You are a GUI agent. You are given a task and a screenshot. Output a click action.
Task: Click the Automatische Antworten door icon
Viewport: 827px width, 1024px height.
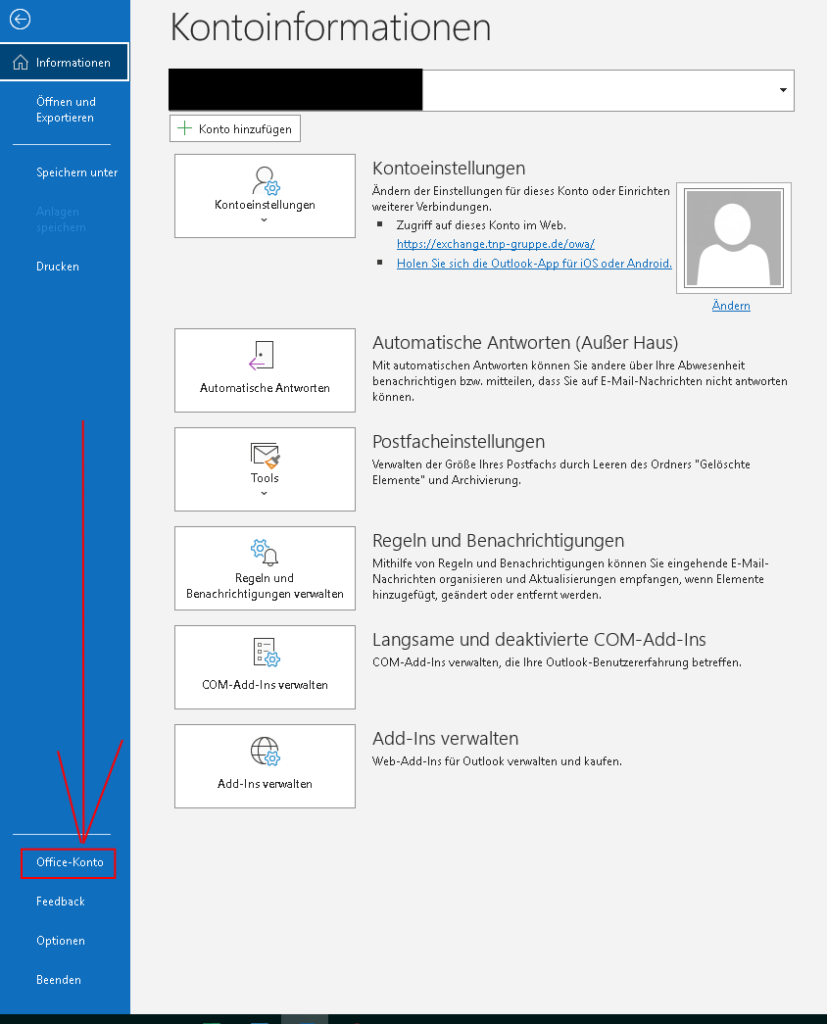(264, 357)
